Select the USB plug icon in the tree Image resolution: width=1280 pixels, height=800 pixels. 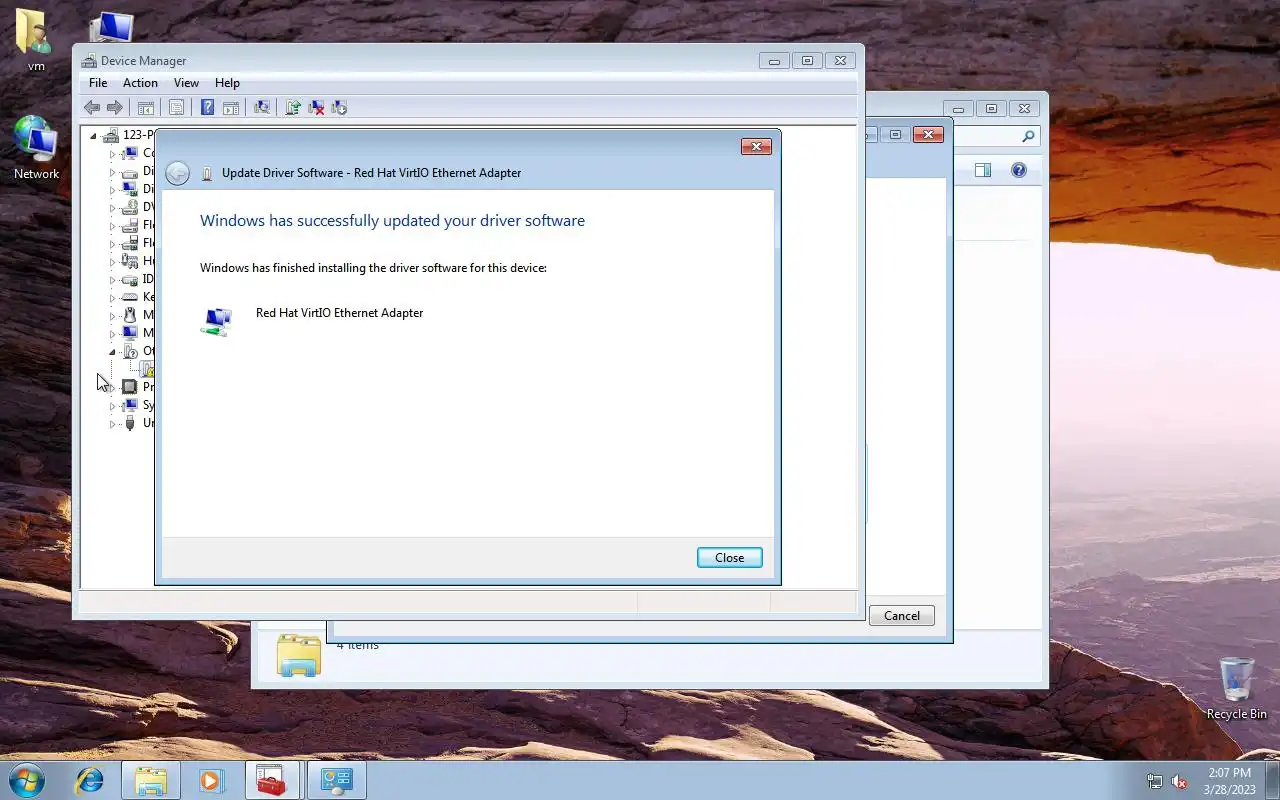pos(129,423)
